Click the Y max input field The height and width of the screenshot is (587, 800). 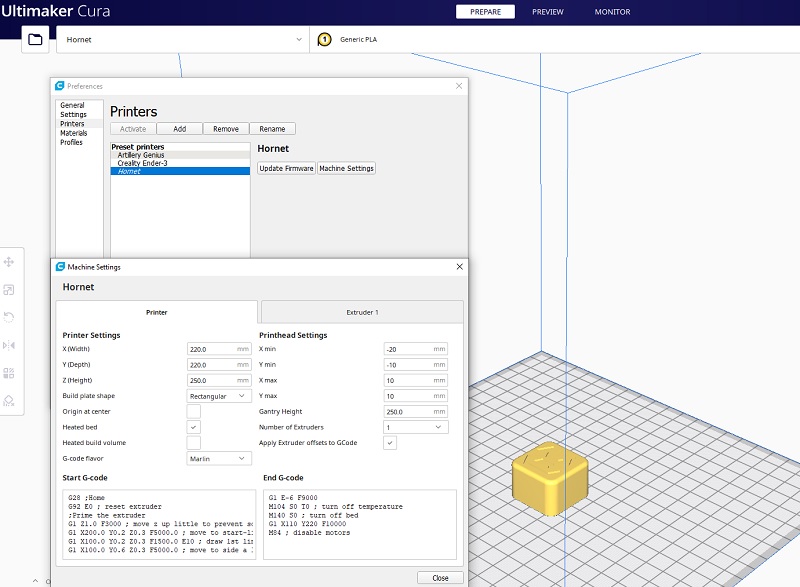coord(415,396)
